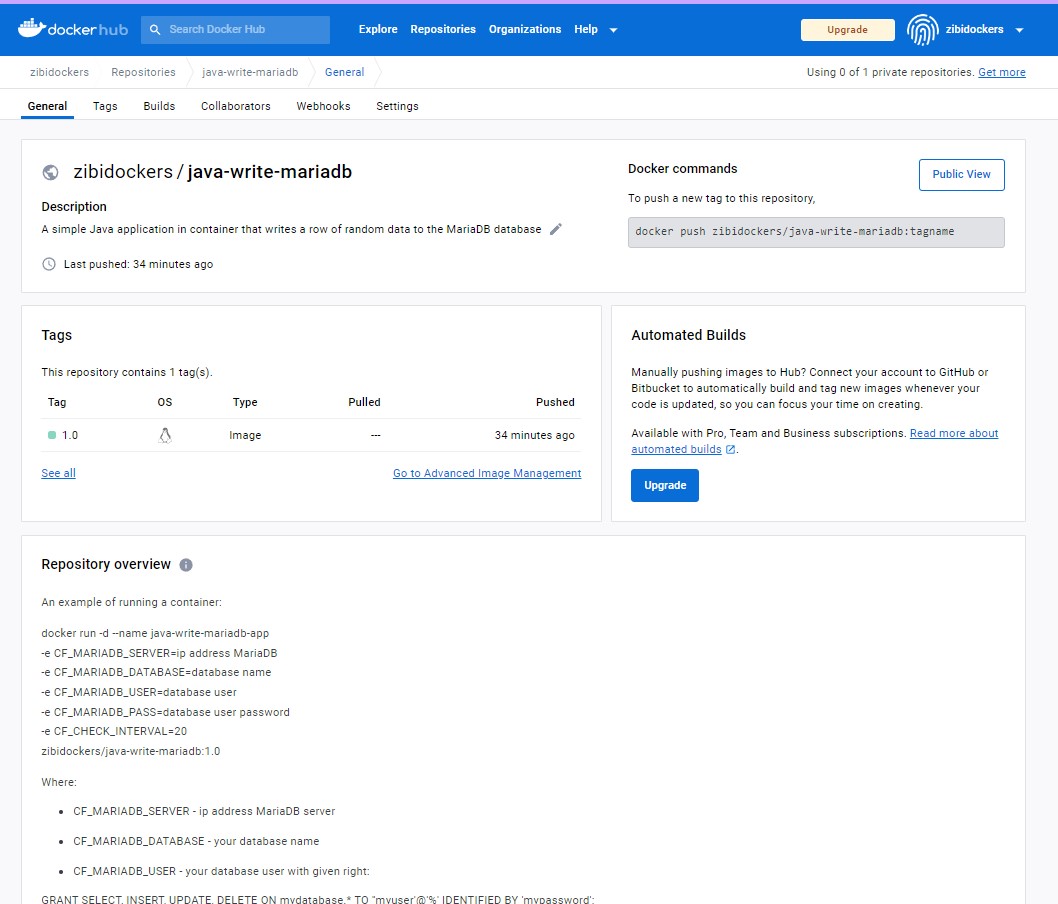The width and height of the screenshot is (1058, 904).
Task: Click the fingerprint avatar icon
Action: click(922, 30)
